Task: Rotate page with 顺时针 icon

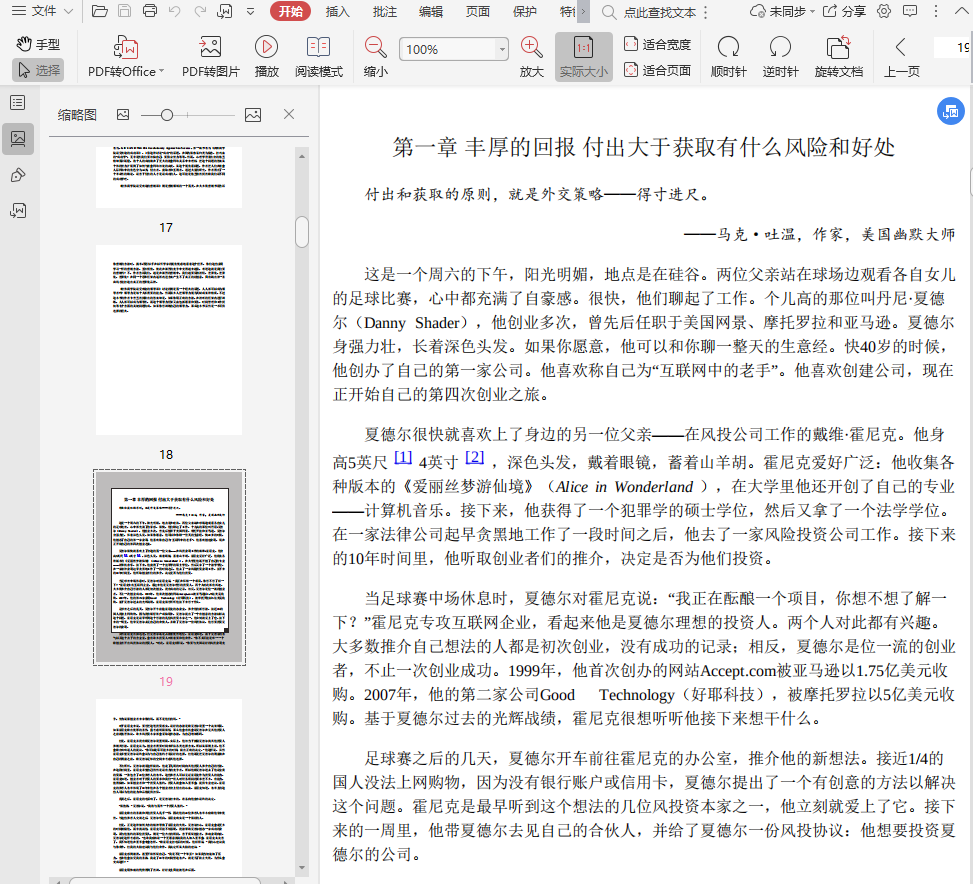Action: tap(728, 47)
